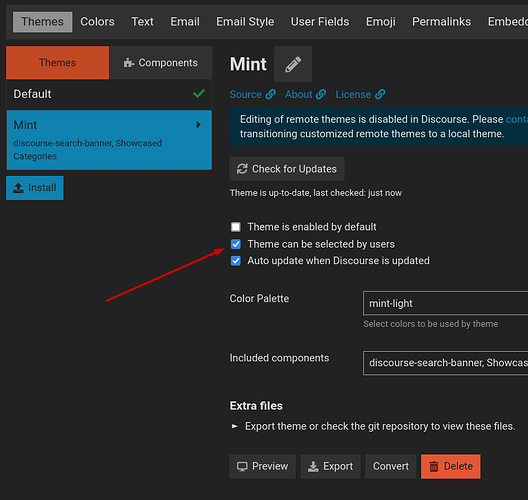Click the Convert button
The height and width of the screenshot is (500, 528).
coord(391,466)
